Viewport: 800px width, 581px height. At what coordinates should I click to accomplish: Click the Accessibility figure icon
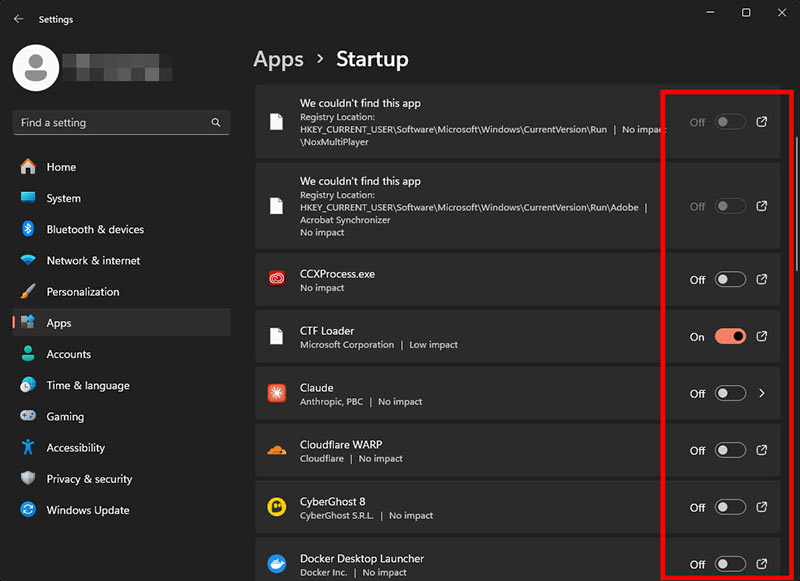[x=28, y=447]
